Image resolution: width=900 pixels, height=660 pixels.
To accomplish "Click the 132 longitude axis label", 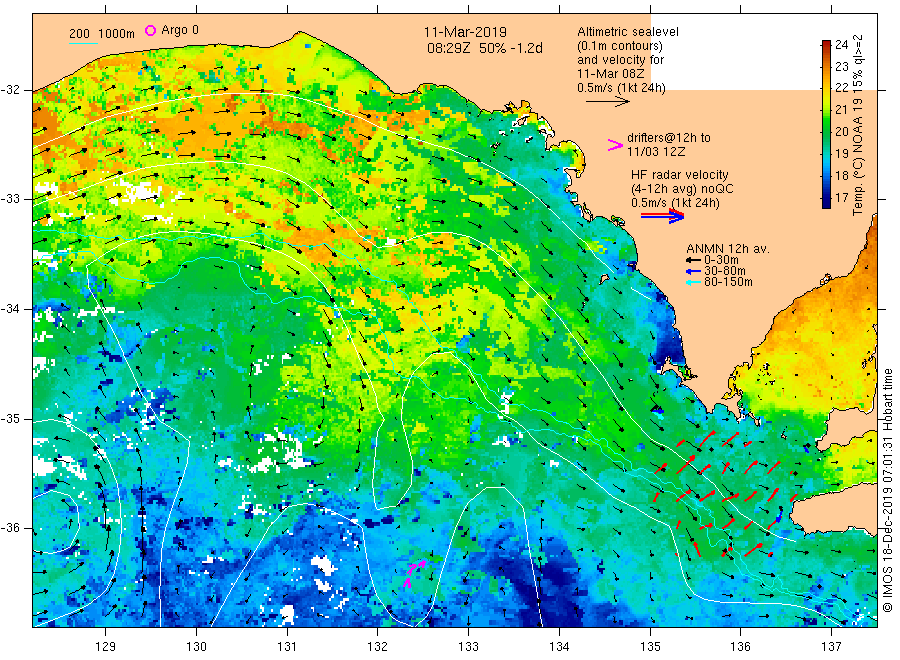I will coord(378,647).
